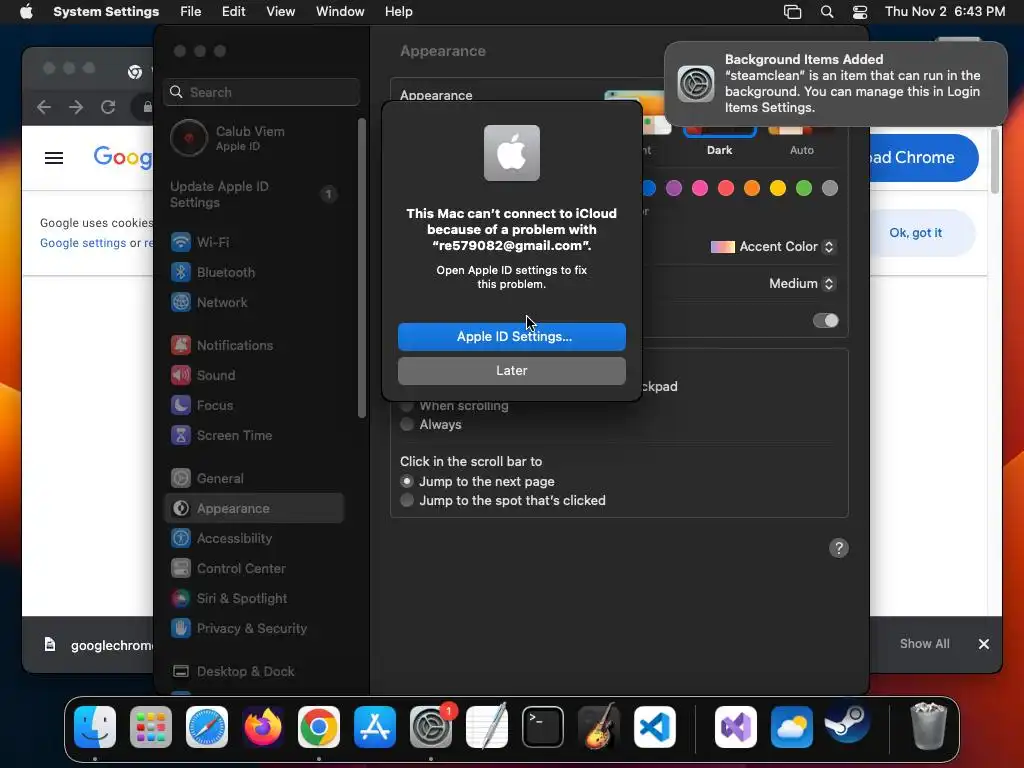The height and width of the screenshot is (768, 1024).
Task: Open Visual Studio Code from Dock
Action: click(x=654, y=727)
